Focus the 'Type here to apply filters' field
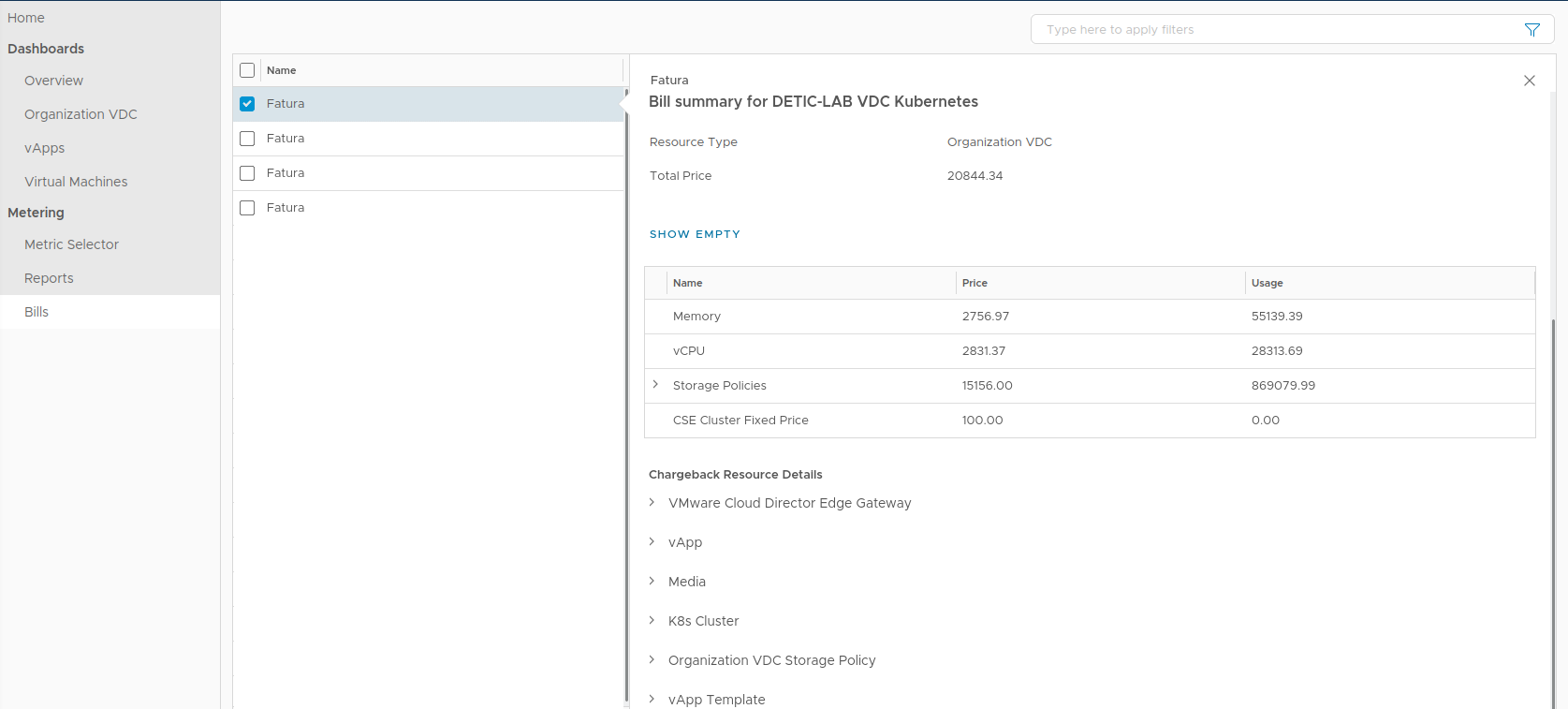Image resolution: width=1568 pixels, height=709 pixels. (x=1282, y=30)
